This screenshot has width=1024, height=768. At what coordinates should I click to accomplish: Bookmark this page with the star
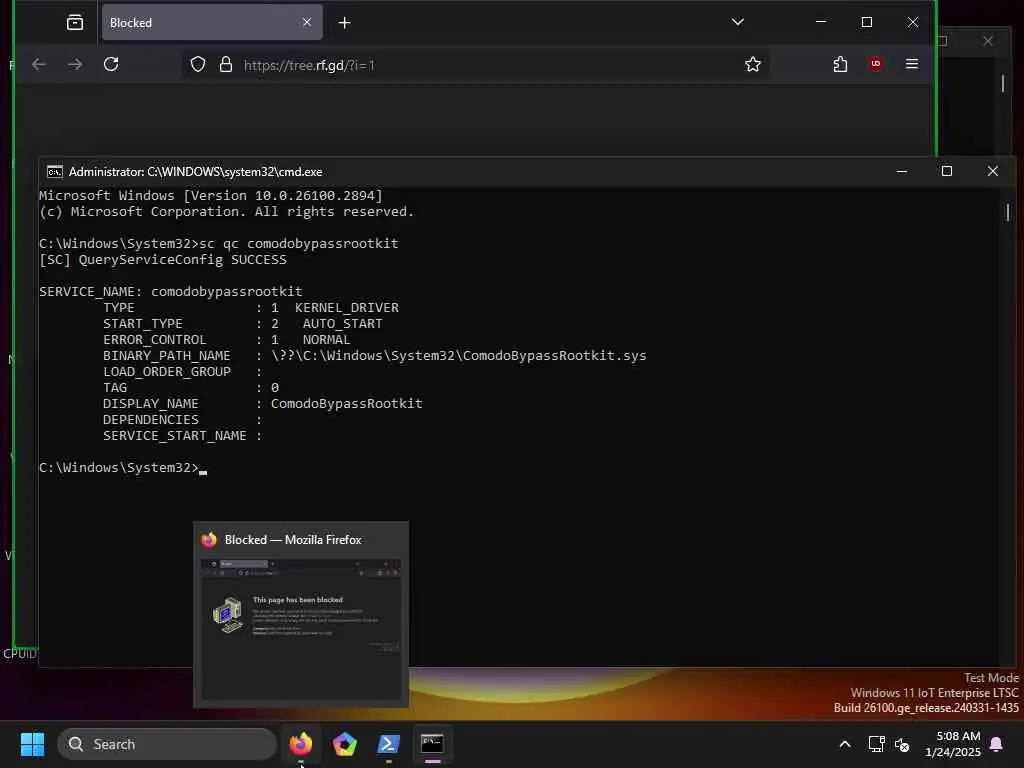(x=753, y=65)
